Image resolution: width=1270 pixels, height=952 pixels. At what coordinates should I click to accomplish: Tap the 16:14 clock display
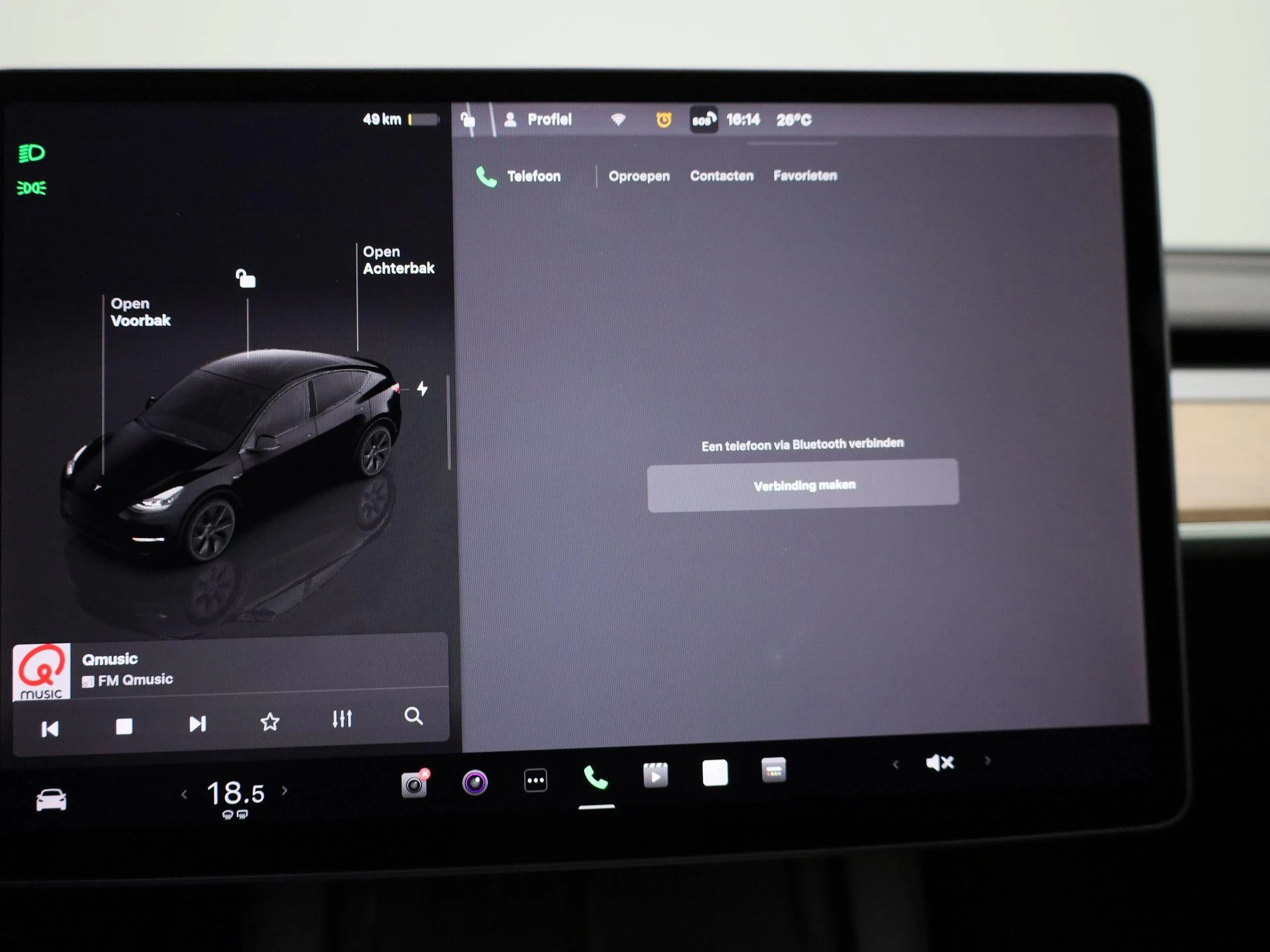[x=743, y=120]
